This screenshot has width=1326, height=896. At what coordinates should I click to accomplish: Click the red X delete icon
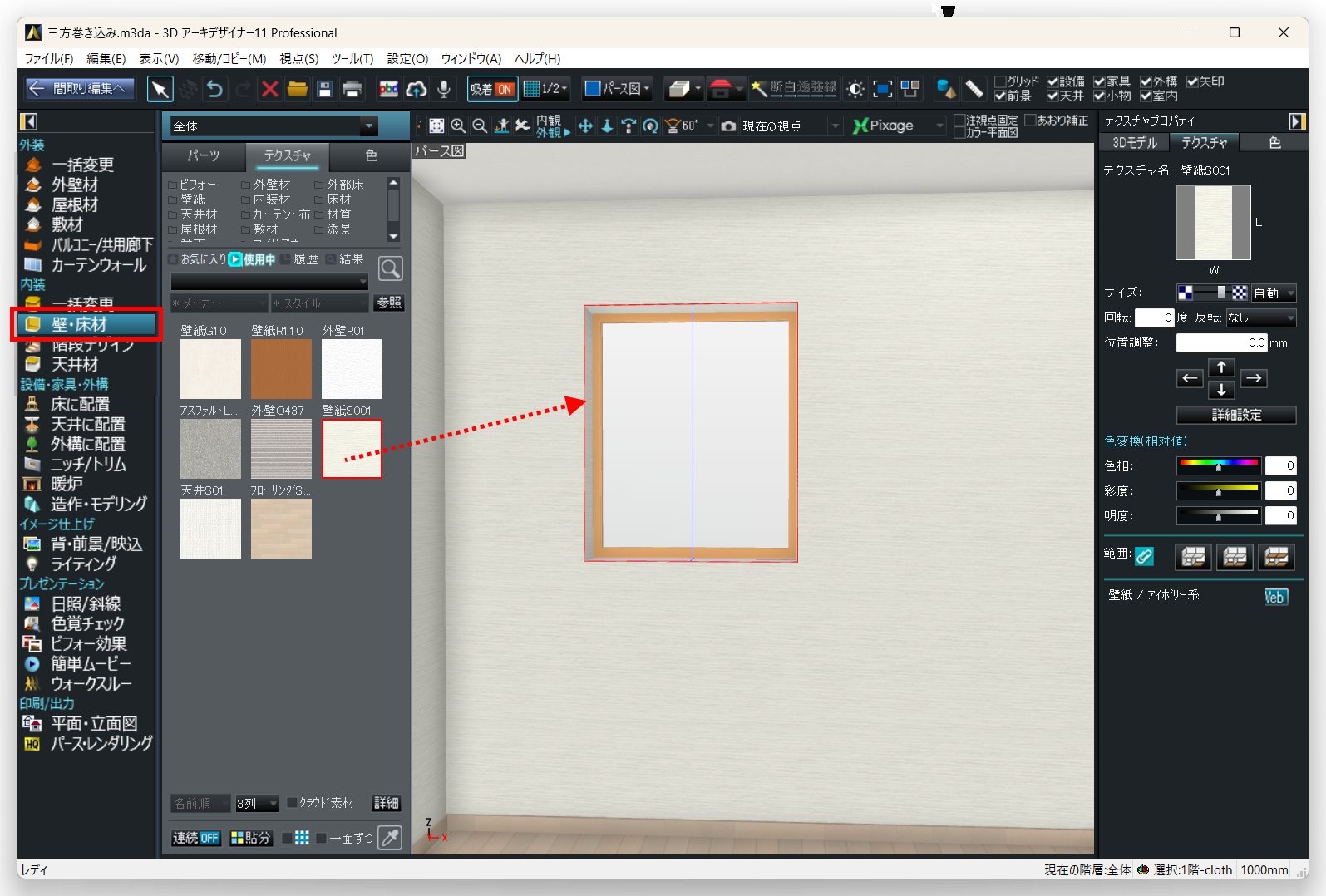click(269, 89)
